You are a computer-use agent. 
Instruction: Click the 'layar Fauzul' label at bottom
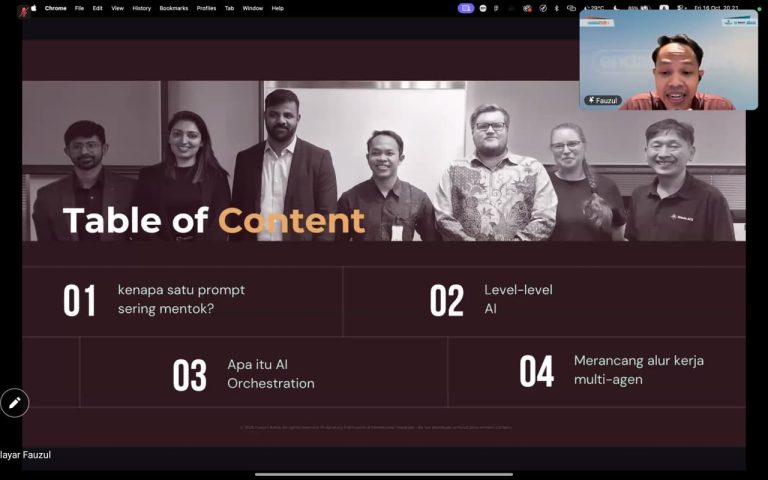point(25,455)
